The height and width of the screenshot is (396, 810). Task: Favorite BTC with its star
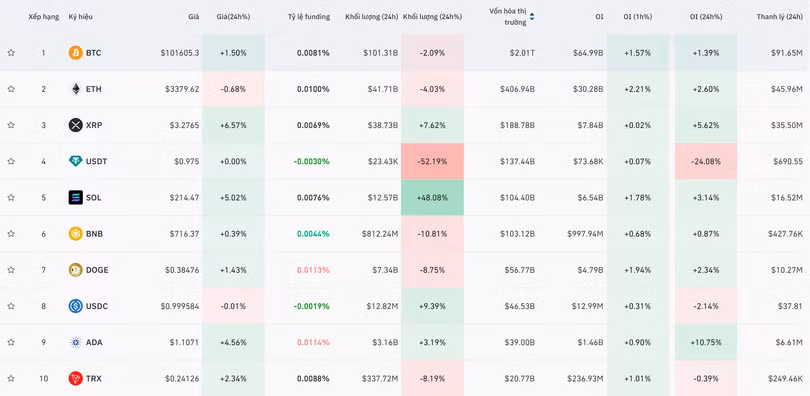pos(11,53)
